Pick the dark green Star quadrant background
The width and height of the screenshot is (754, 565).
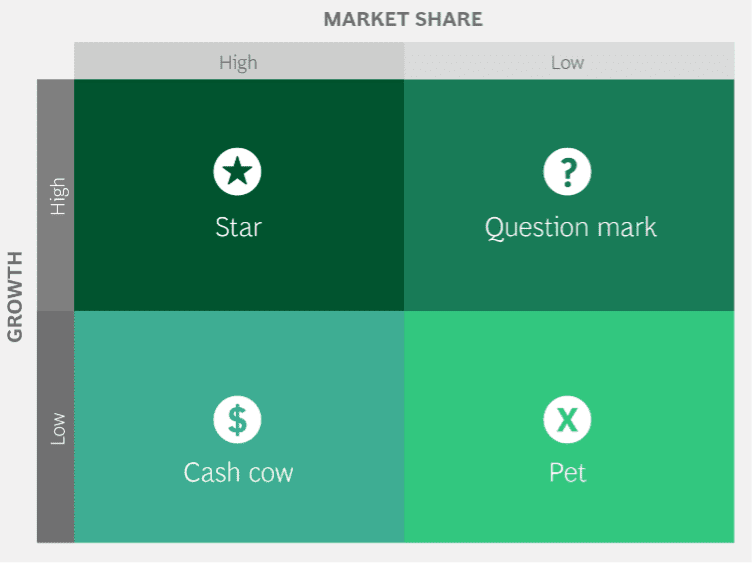point(239,279)
